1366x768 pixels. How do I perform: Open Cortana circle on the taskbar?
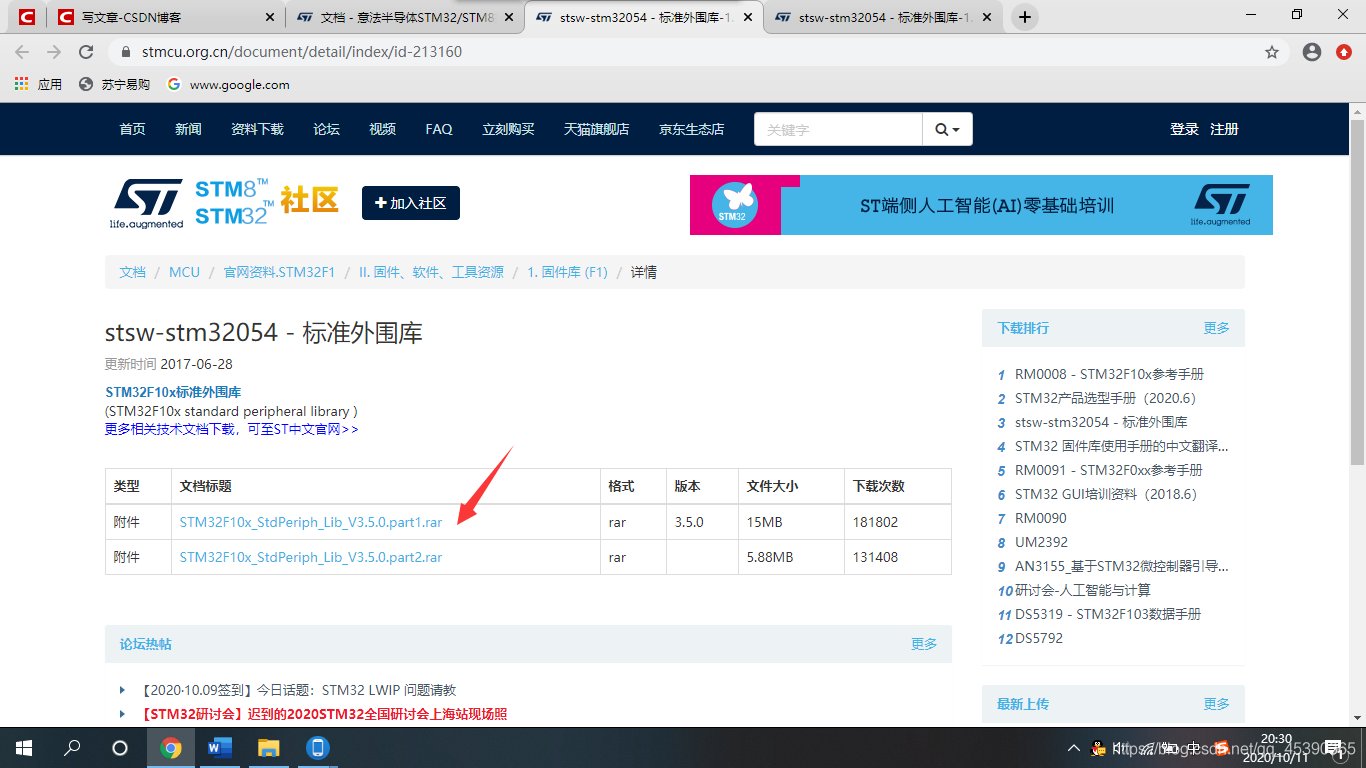coord(120,748)
